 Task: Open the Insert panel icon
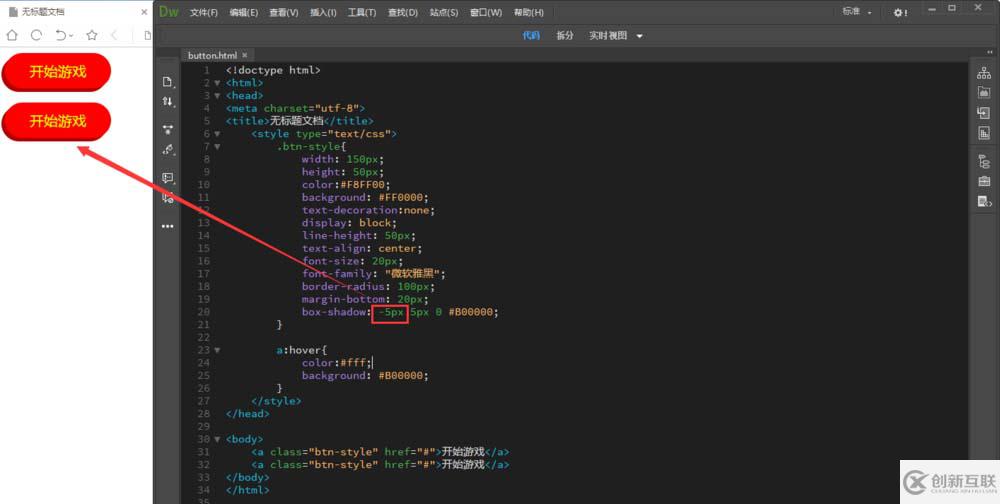click(x=984, y=113)
